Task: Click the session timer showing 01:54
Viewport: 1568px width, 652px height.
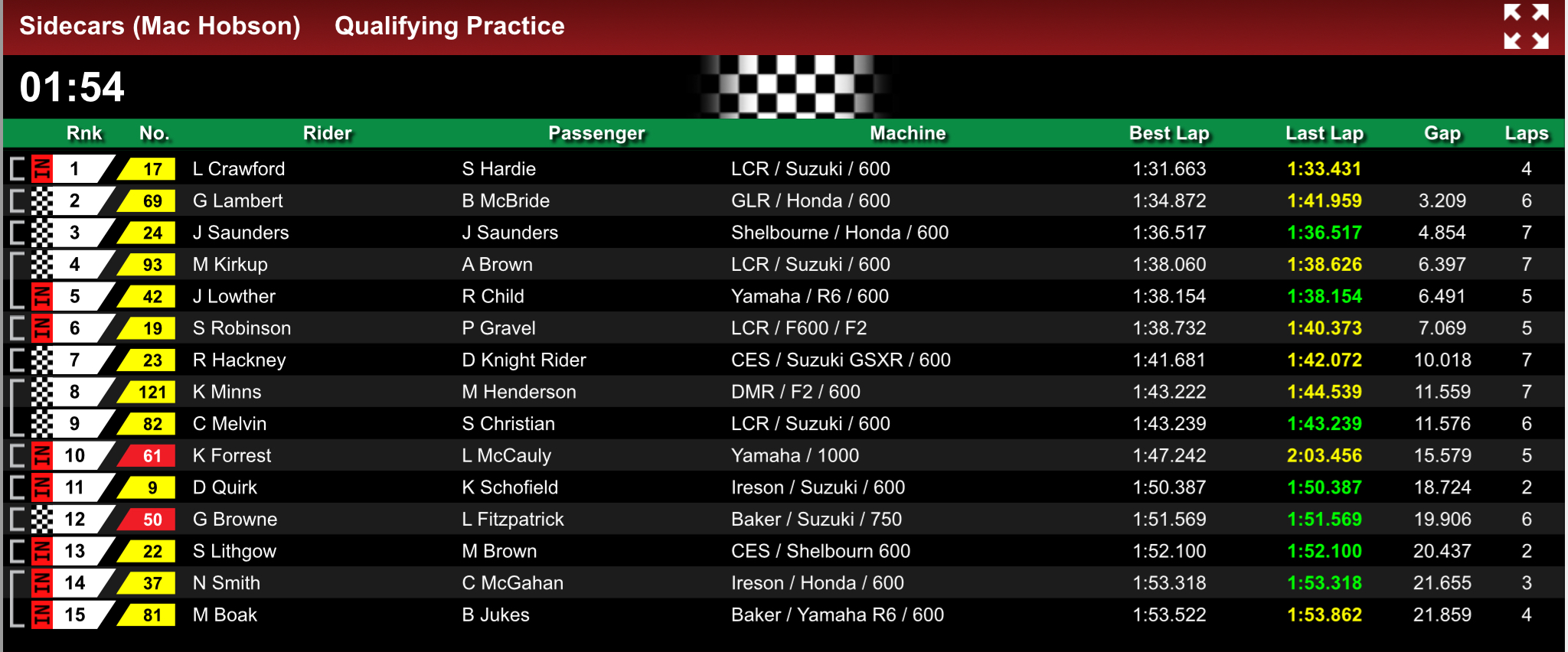Action: pyautogui.click(x=72, y=86)
